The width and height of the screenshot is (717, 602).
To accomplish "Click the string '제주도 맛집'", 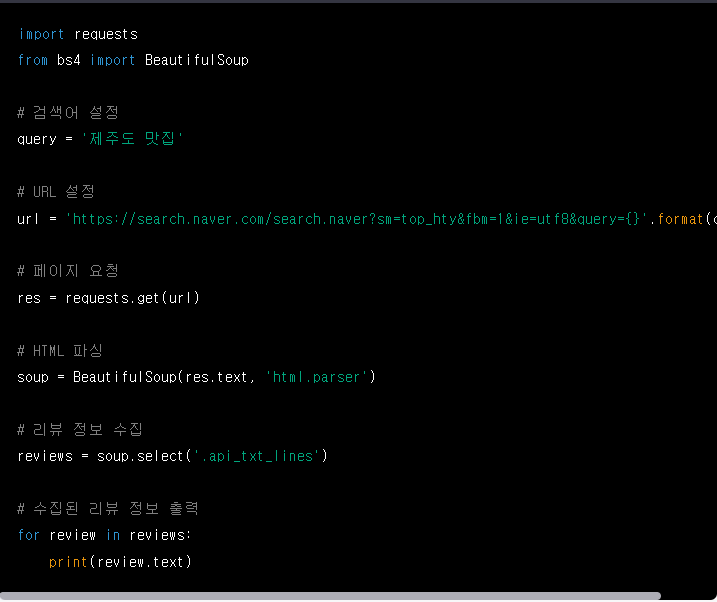I will 132,139.
